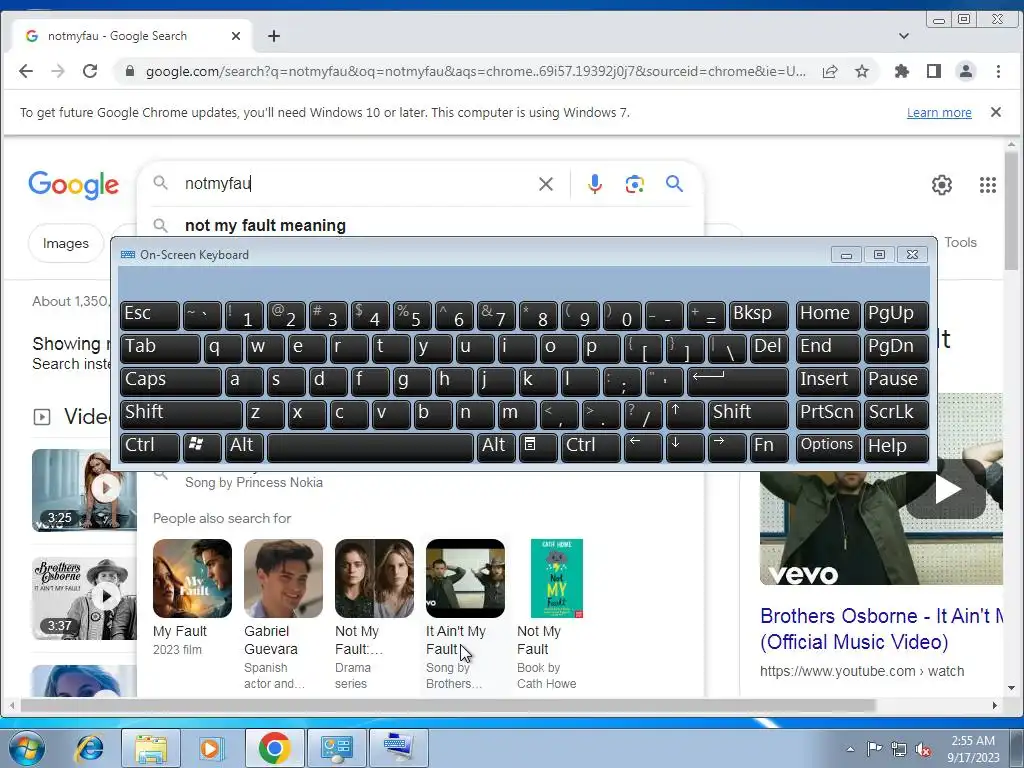Toggle the right Alt key
The height and width of the screenshot is (768, 1024).
coord(496,447)
